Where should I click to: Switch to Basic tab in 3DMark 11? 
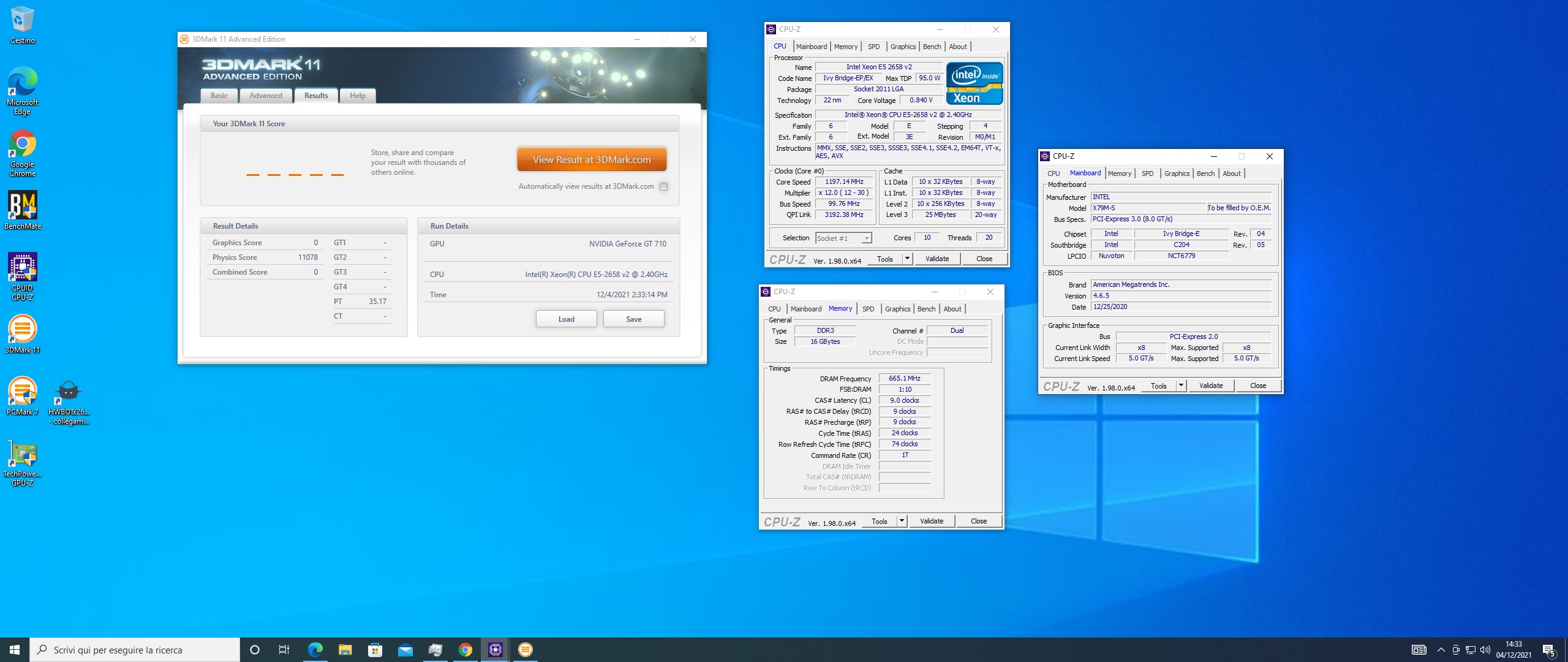point(219,96)
